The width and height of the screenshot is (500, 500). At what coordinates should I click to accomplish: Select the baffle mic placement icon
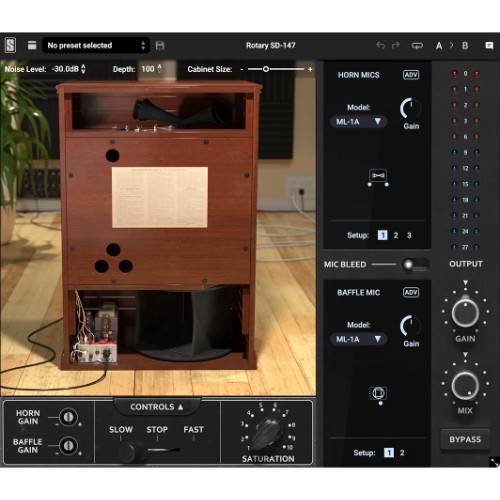[378, 395]
